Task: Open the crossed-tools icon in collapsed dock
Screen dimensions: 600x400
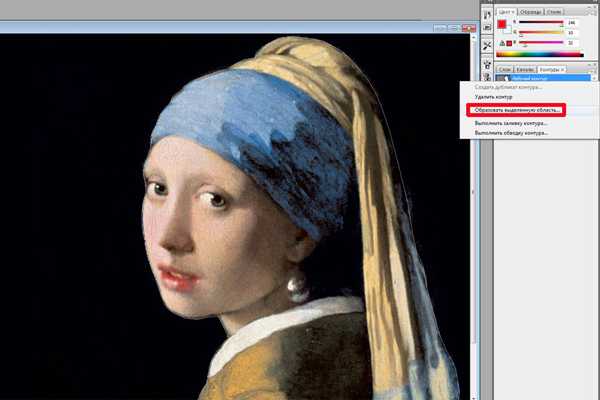Action: [487, 46]
